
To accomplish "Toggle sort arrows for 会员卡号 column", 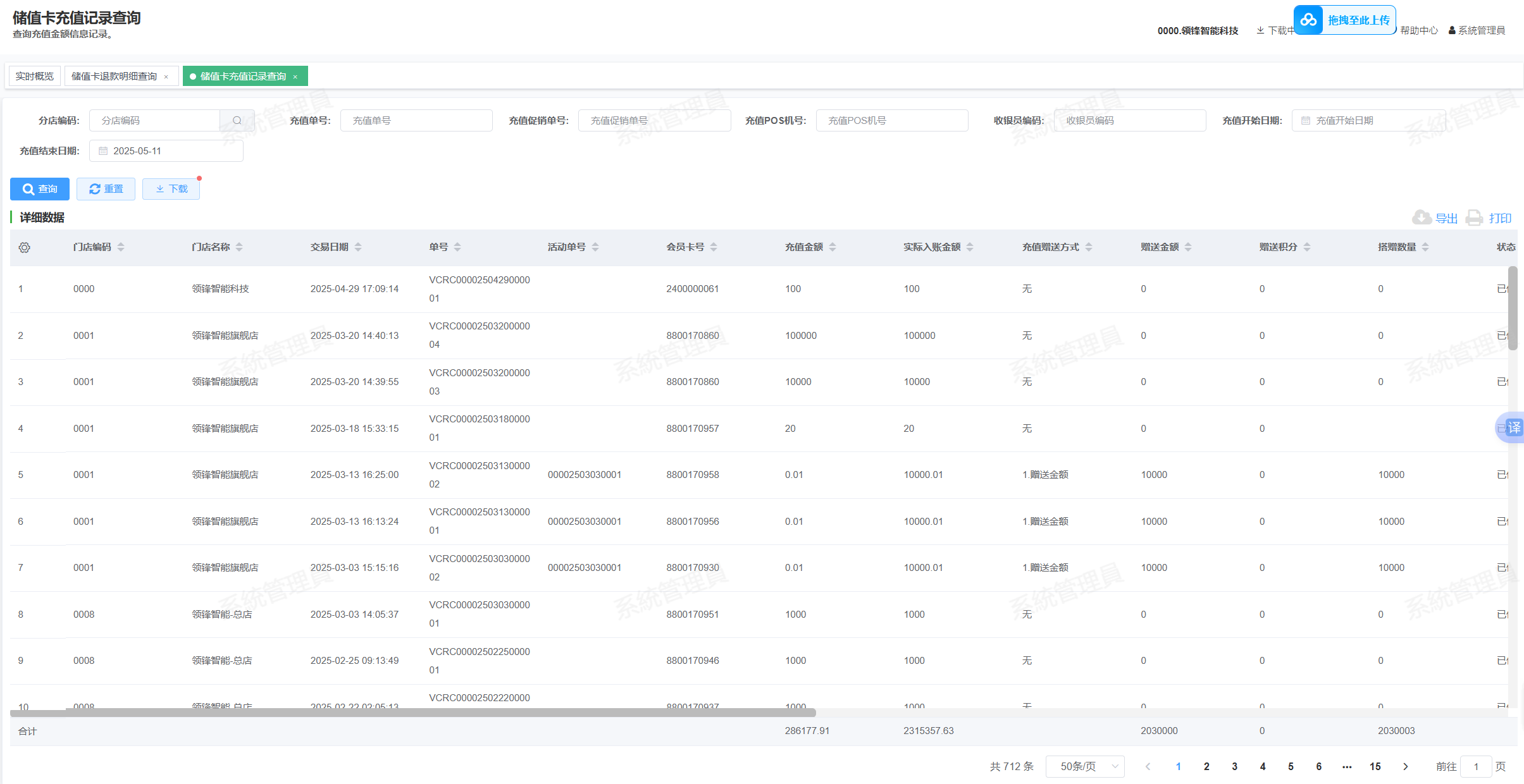I will point(714,247).
